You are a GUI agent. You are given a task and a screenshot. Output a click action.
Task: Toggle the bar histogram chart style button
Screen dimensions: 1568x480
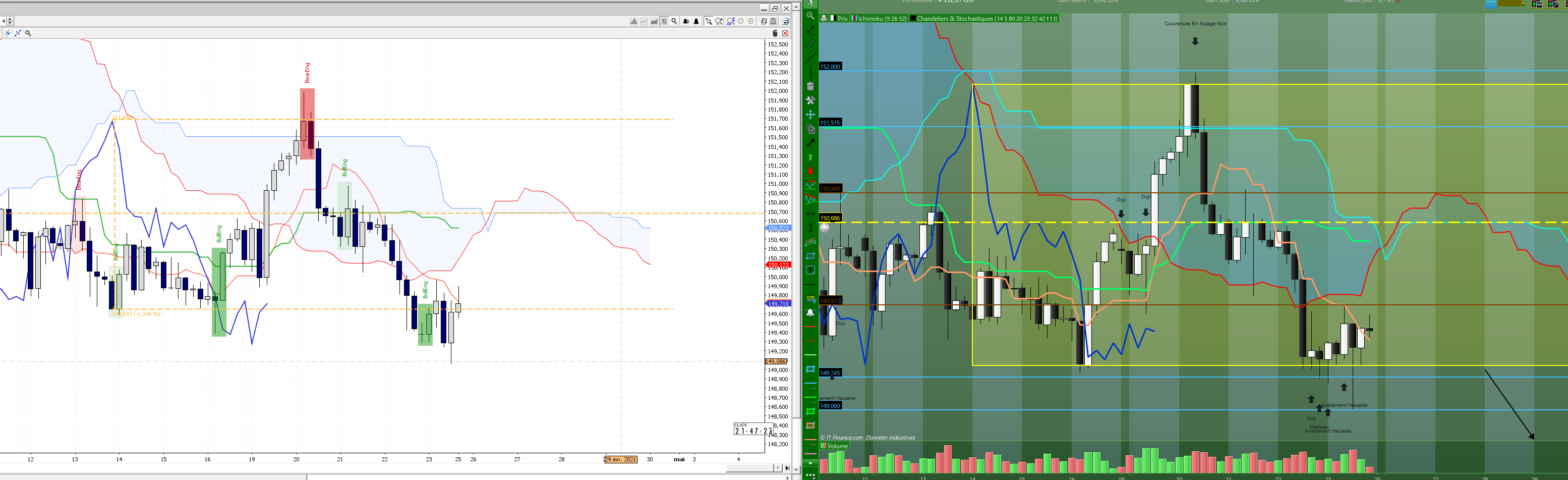point(634,21)
